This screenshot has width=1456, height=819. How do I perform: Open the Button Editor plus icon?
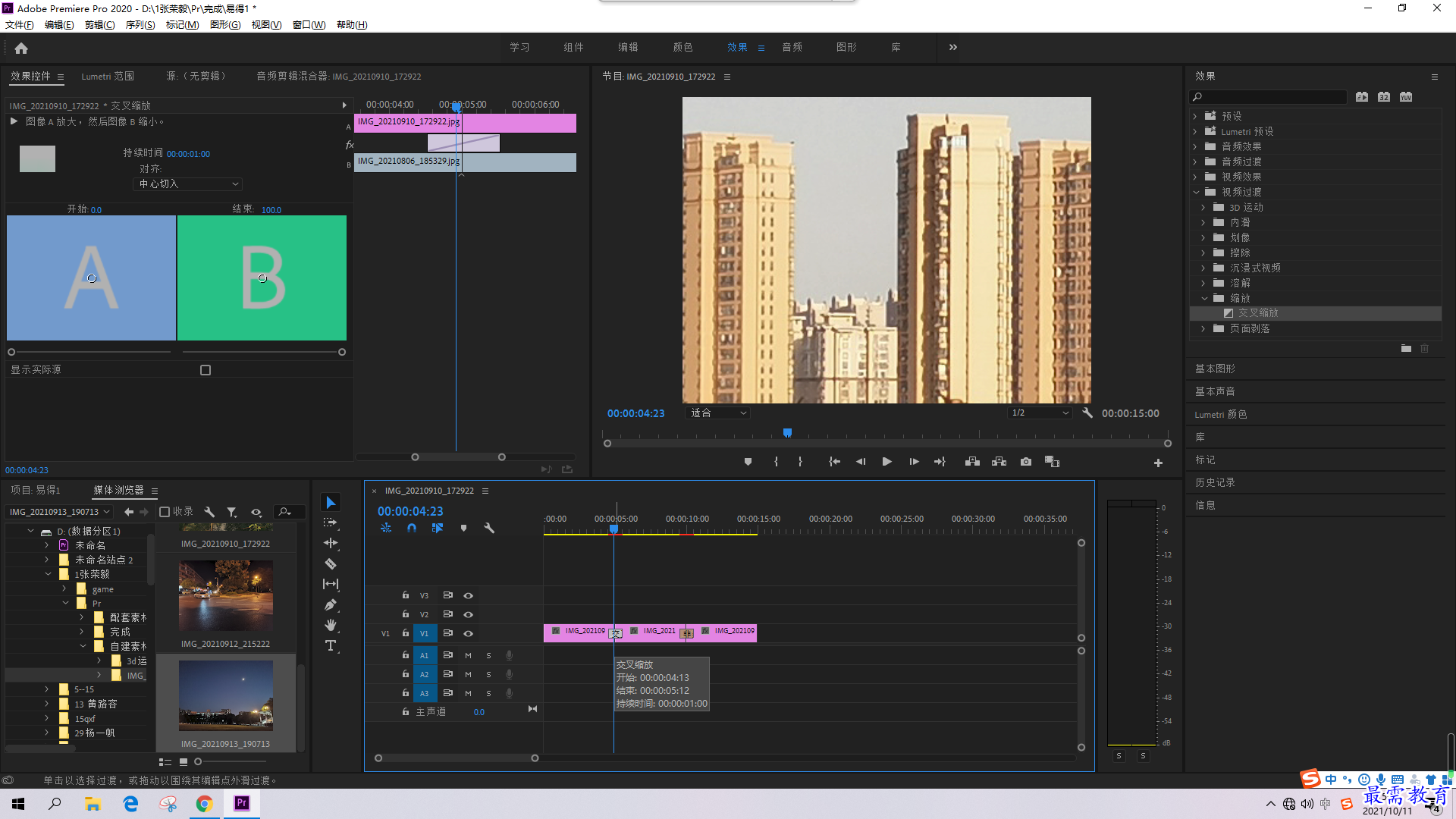point(1158,463)
